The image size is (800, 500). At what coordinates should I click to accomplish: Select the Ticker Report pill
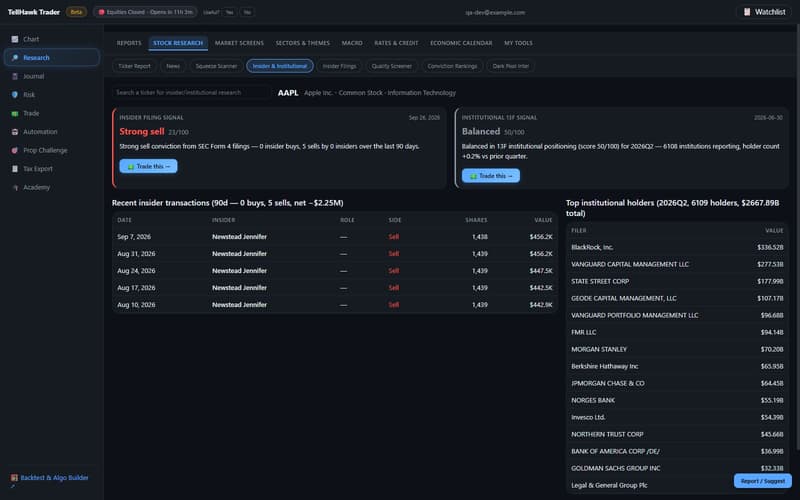click(x=135, y=66)
